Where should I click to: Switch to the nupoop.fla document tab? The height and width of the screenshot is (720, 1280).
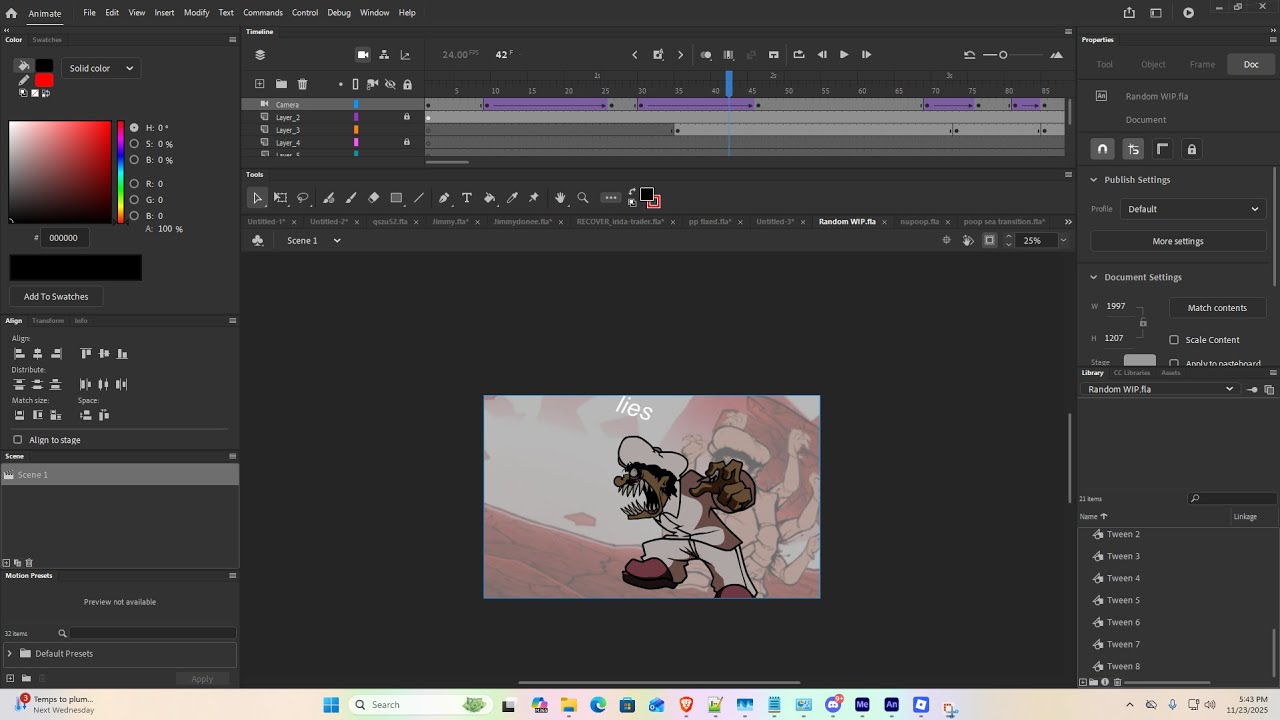[x=920, y=222]
